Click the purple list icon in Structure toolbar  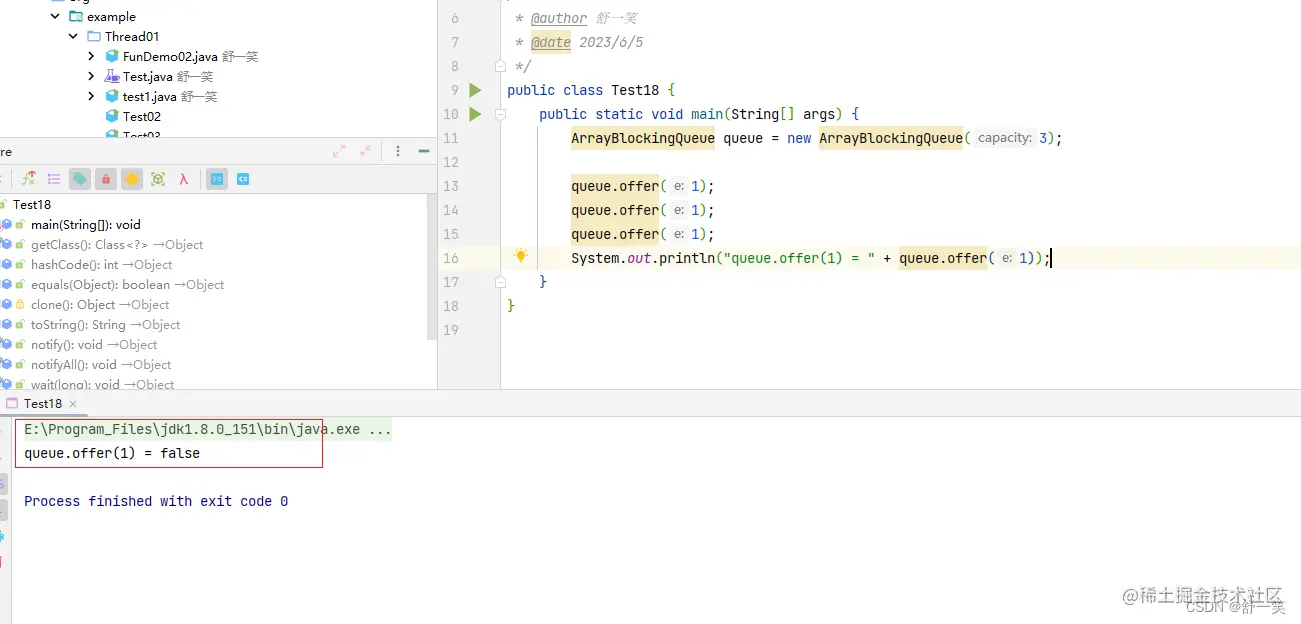coord(54,179)
